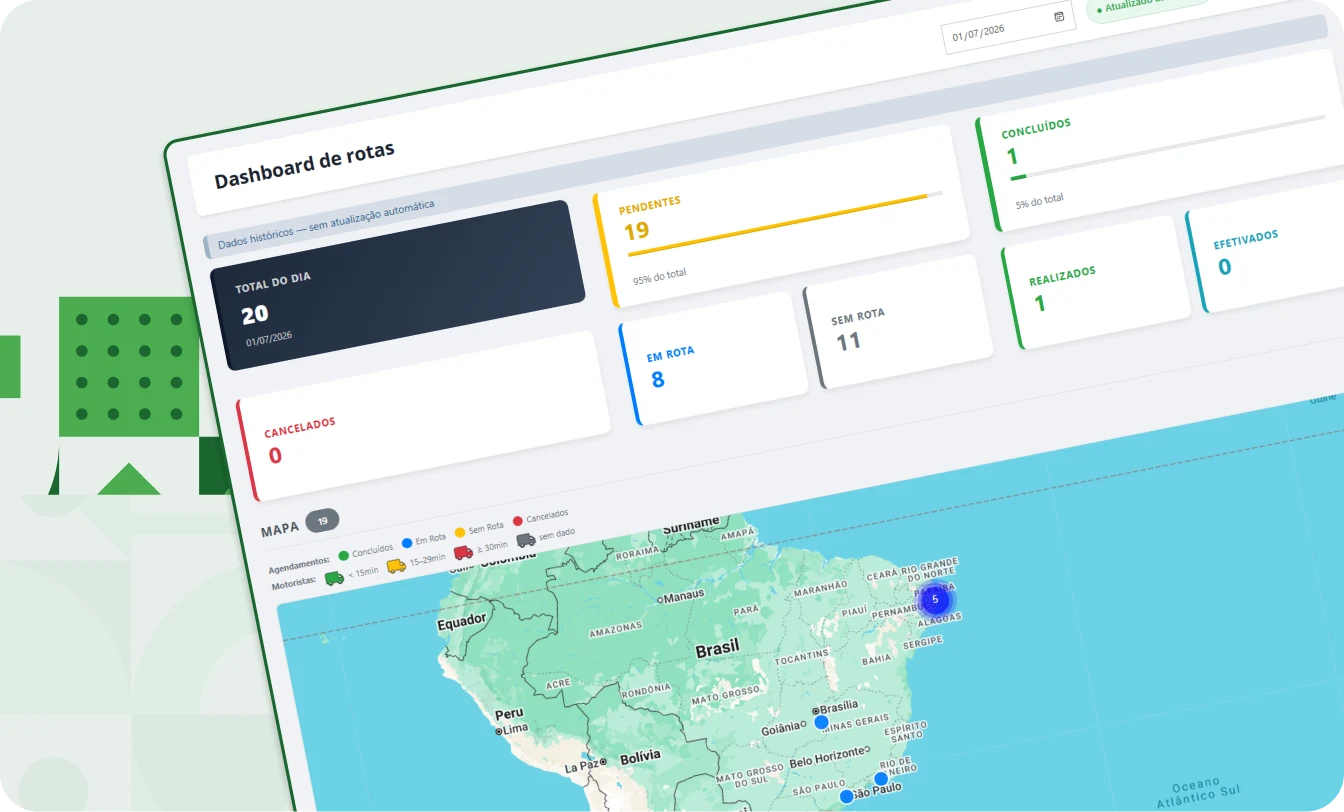
Task: Click the Dashboard de rotas title
Action: point(304,166)
